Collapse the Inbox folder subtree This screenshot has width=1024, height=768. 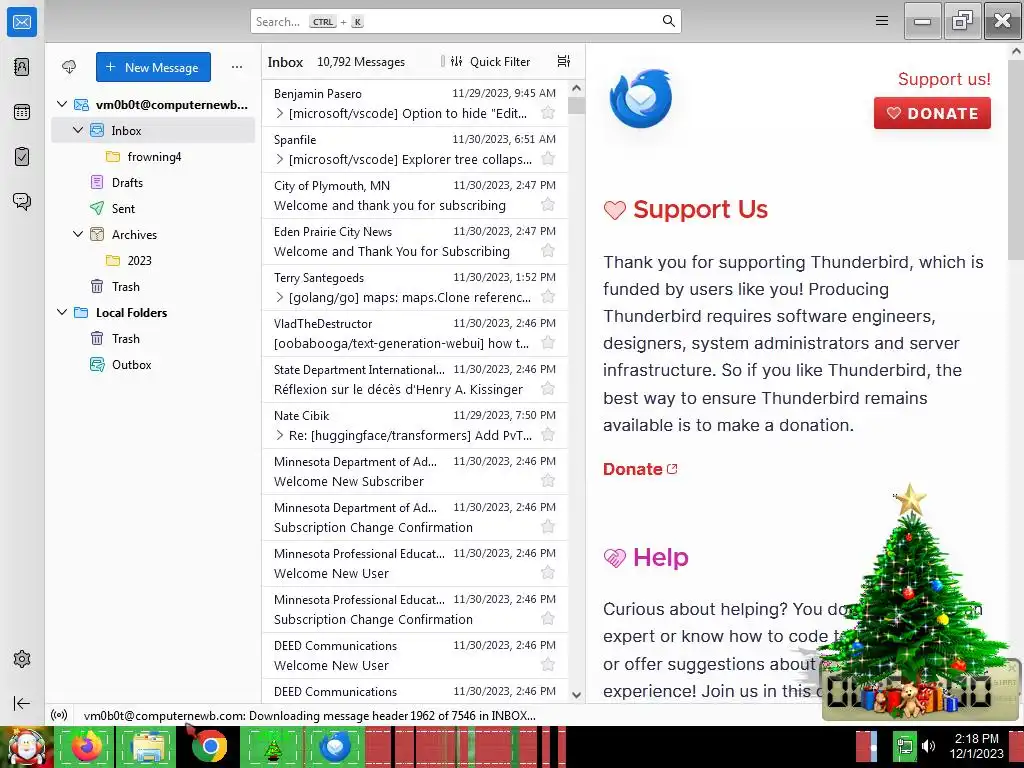point(78,130)
